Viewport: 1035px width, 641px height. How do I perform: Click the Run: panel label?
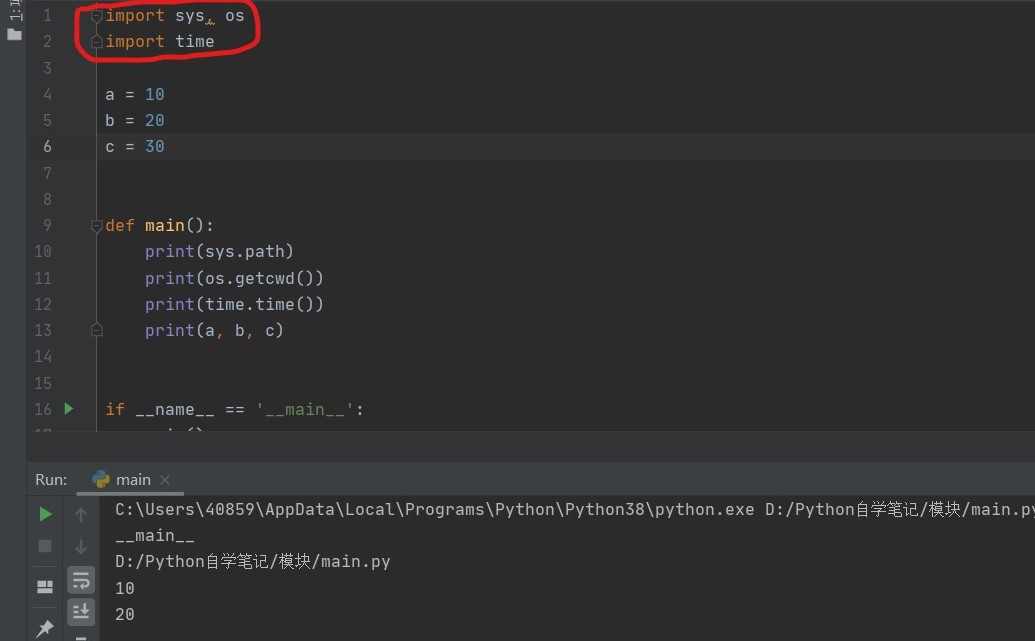tap(51, 480)
